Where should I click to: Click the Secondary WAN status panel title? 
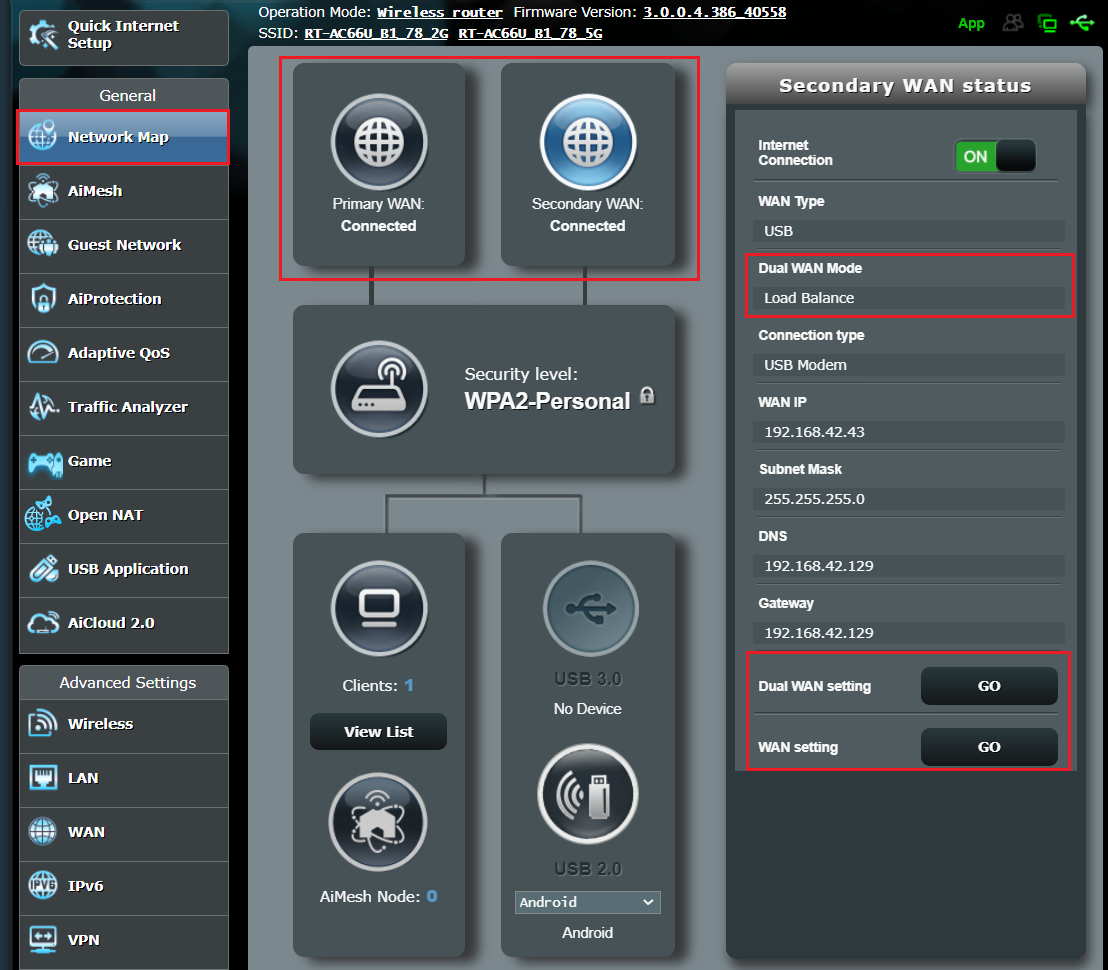(905, 85)
